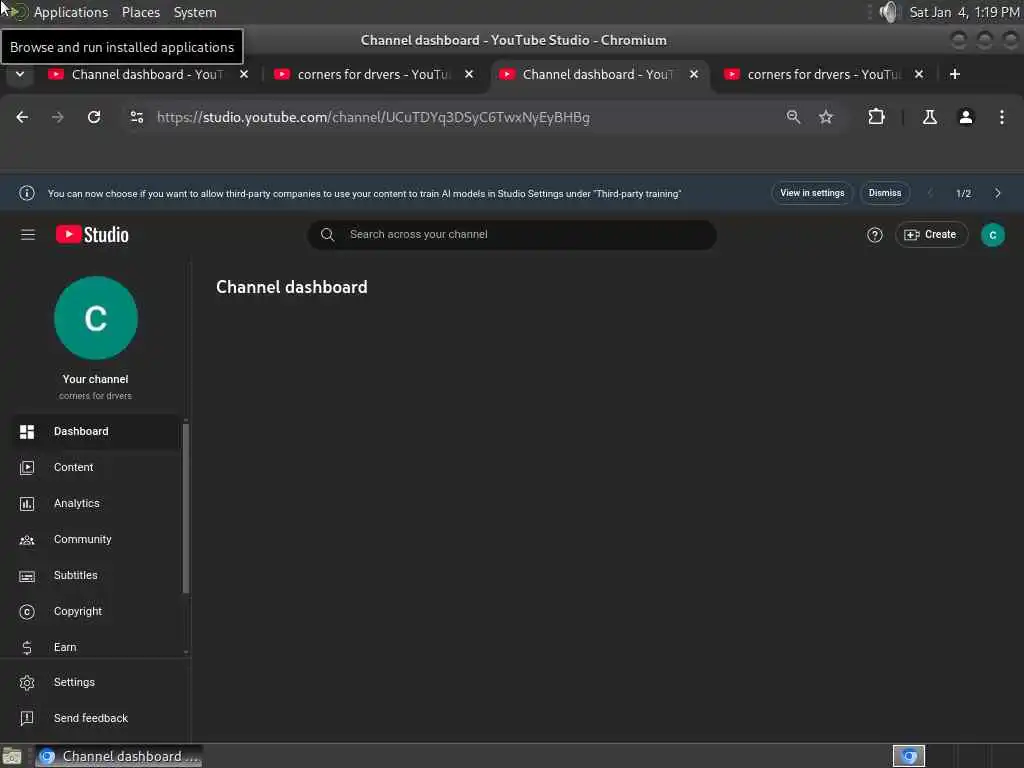Open the Subtitles section icon
Viewport: 1024px width, 768px height.
pos(27,576)
